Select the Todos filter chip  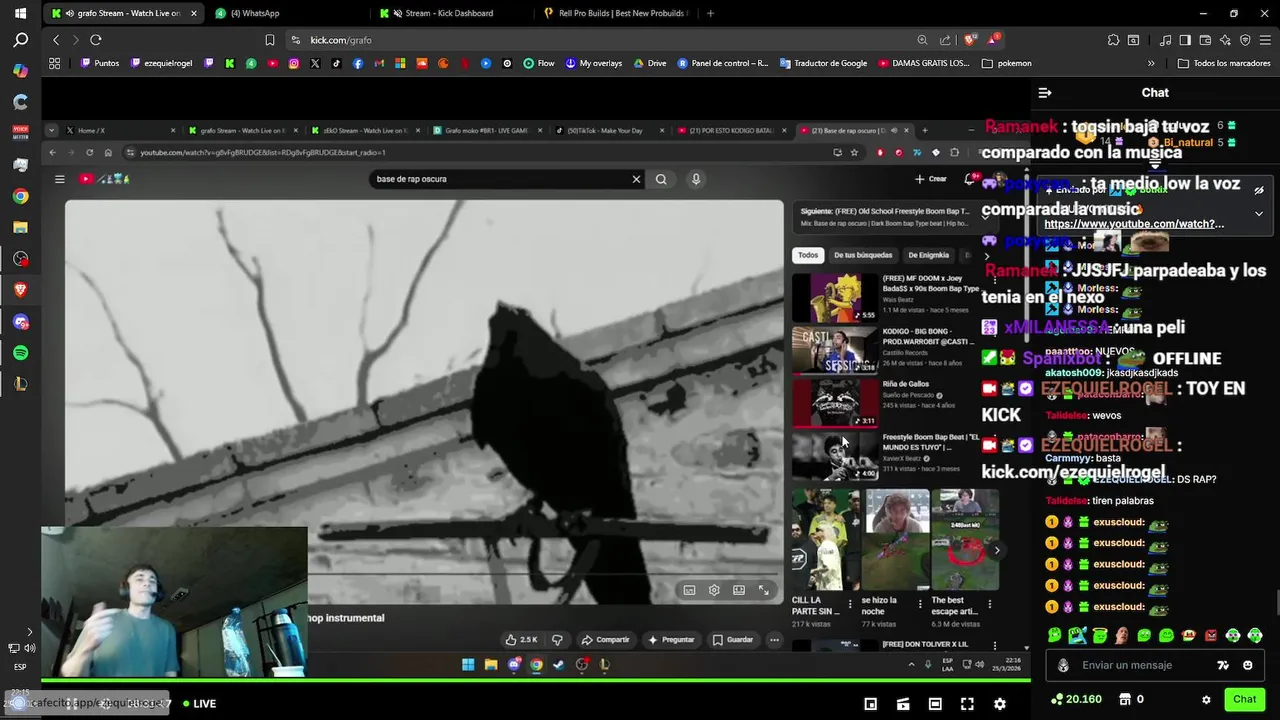click(808, 255)
